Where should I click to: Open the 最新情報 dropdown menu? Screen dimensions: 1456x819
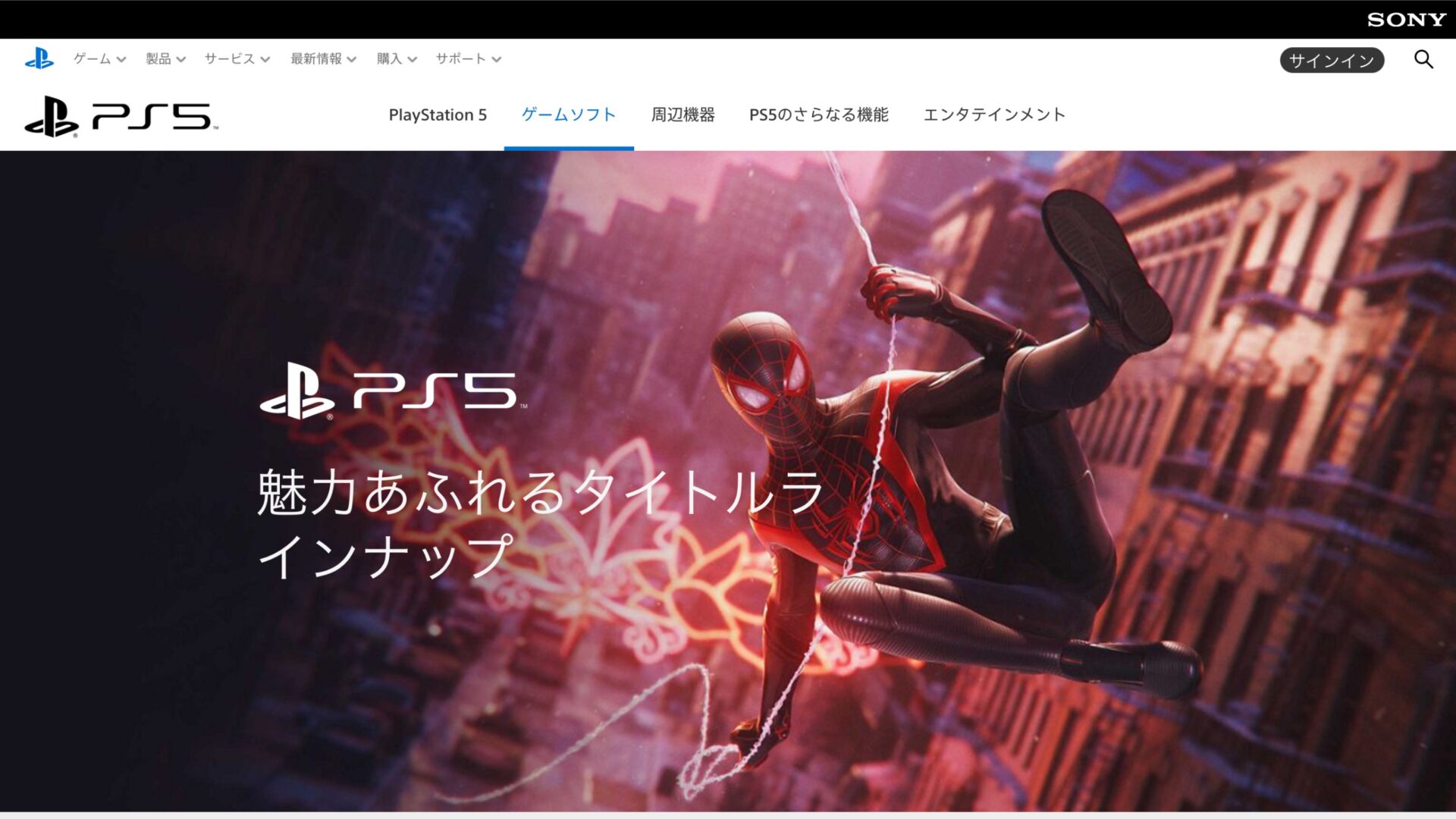323,59
